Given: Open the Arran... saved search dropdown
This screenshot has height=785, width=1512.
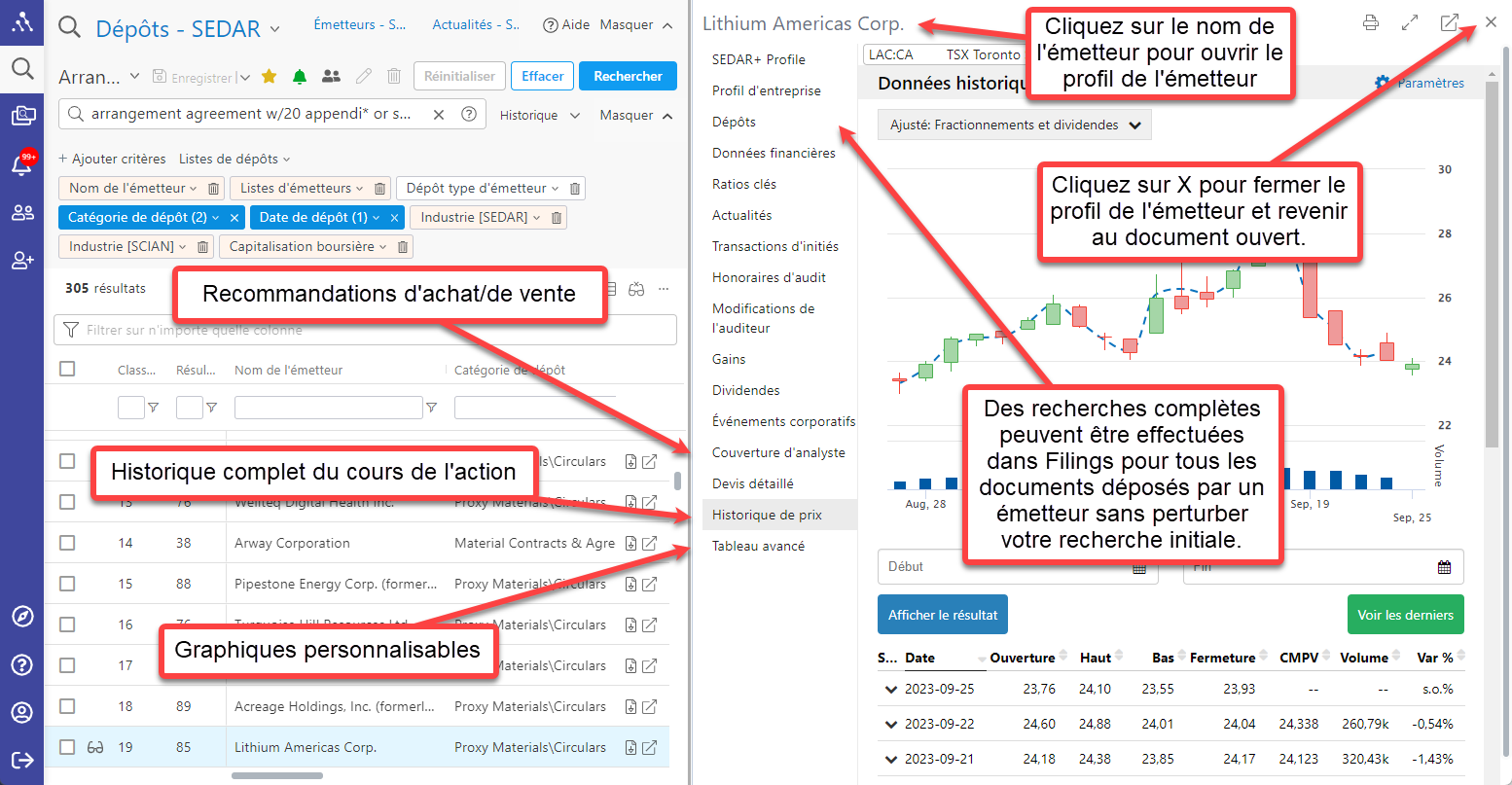Looking at the screenshot, I should coord(134,76).
